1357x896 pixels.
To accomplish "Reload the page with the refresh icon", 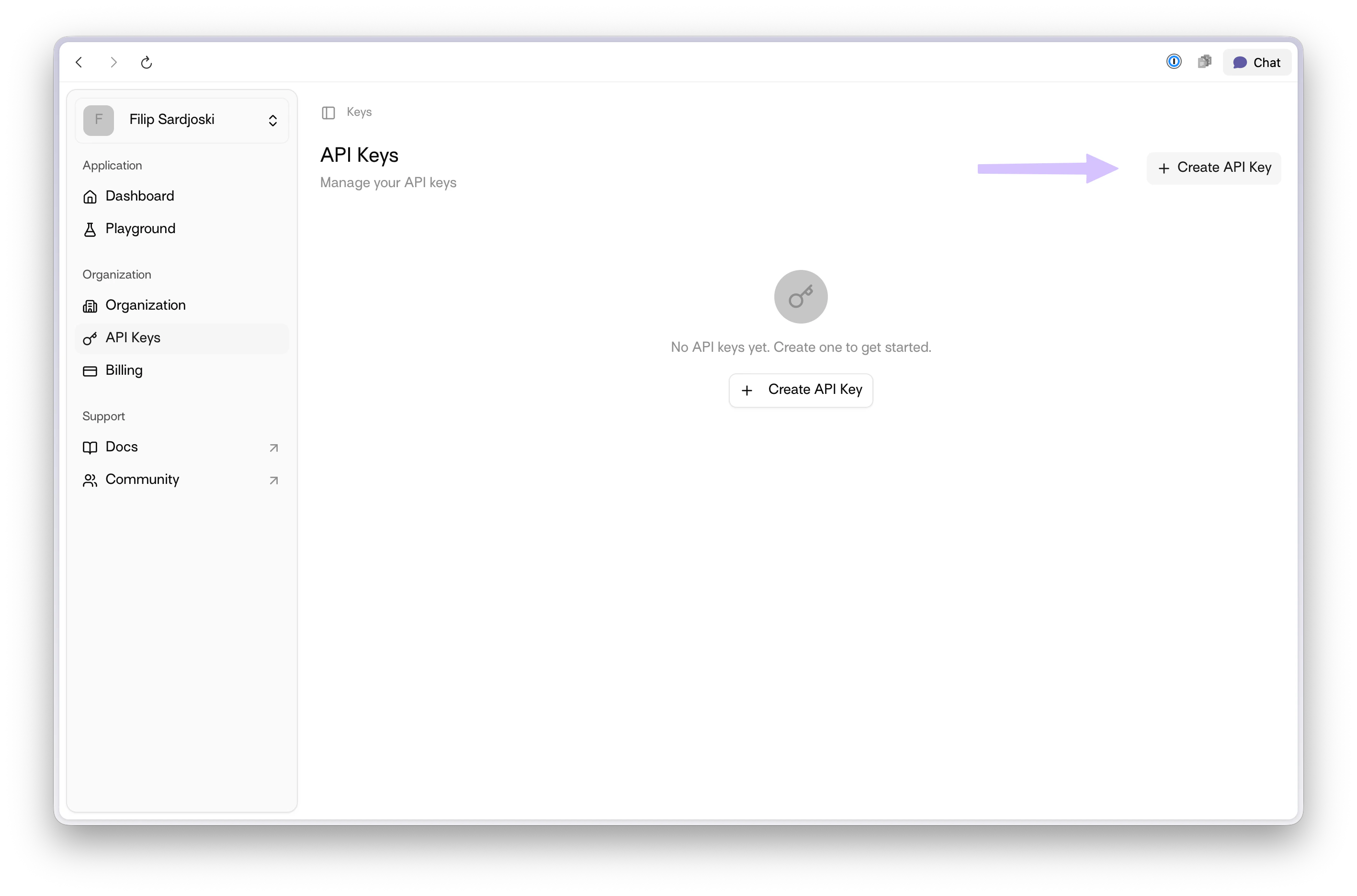I will 147,62.
